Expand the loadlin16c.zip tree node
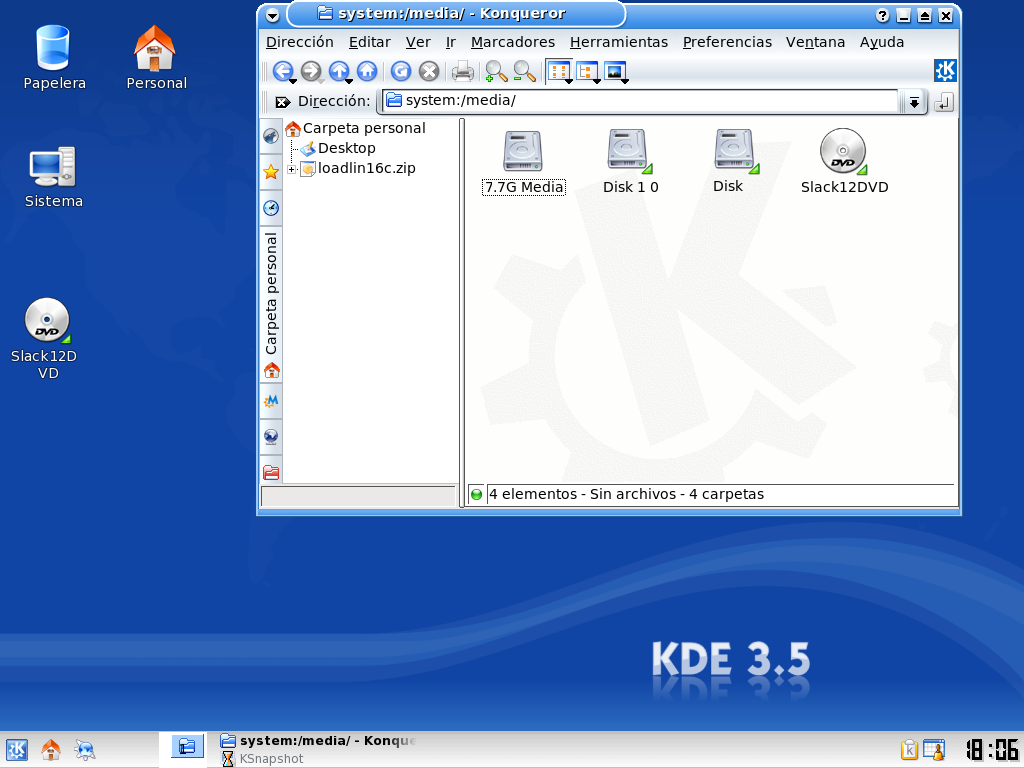The height and width of the screenshot is (768, 1024). [x=291, y=169]
